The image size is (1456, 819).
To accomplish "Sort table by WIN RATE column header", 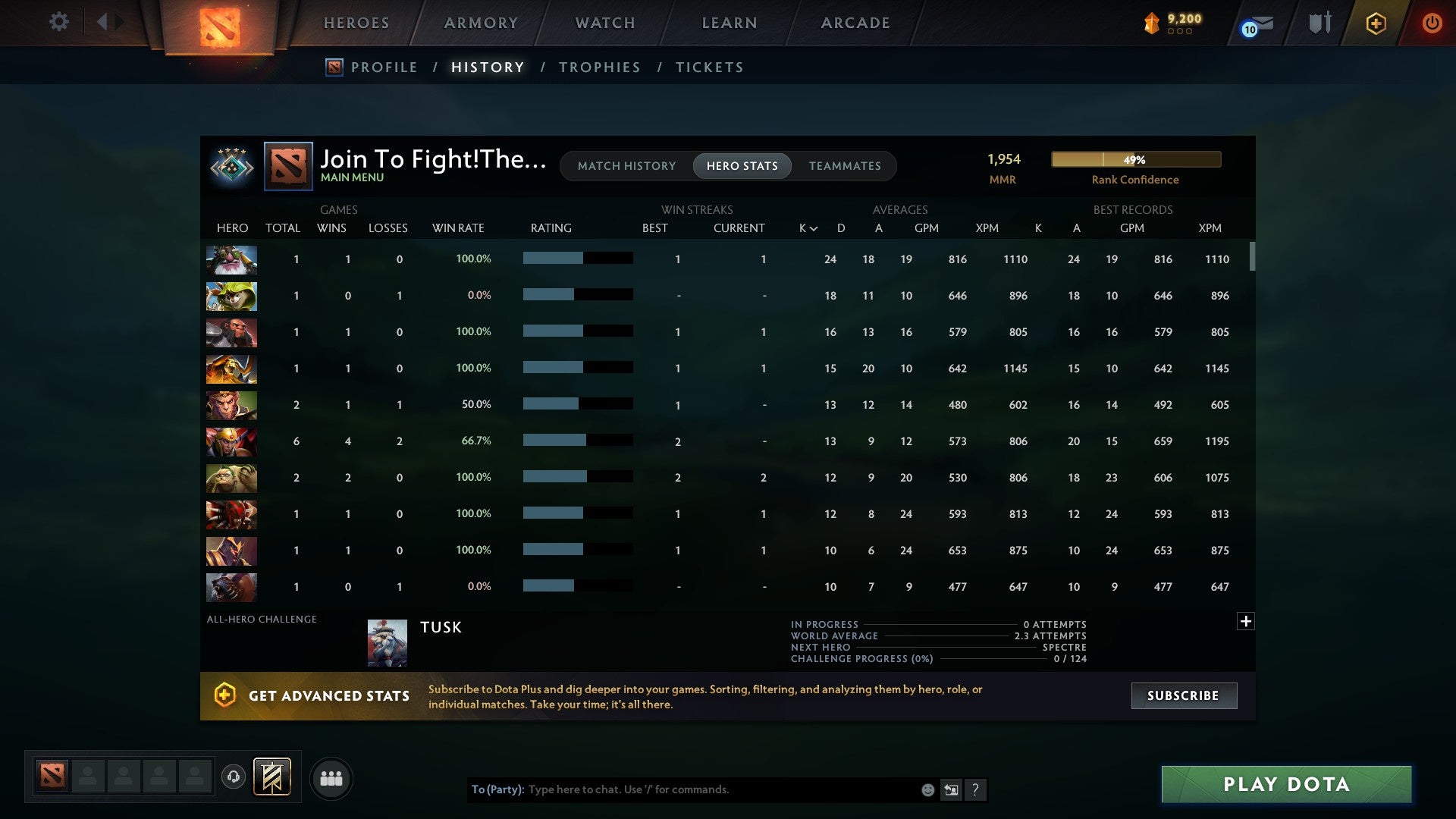I will tap(457, 228).
